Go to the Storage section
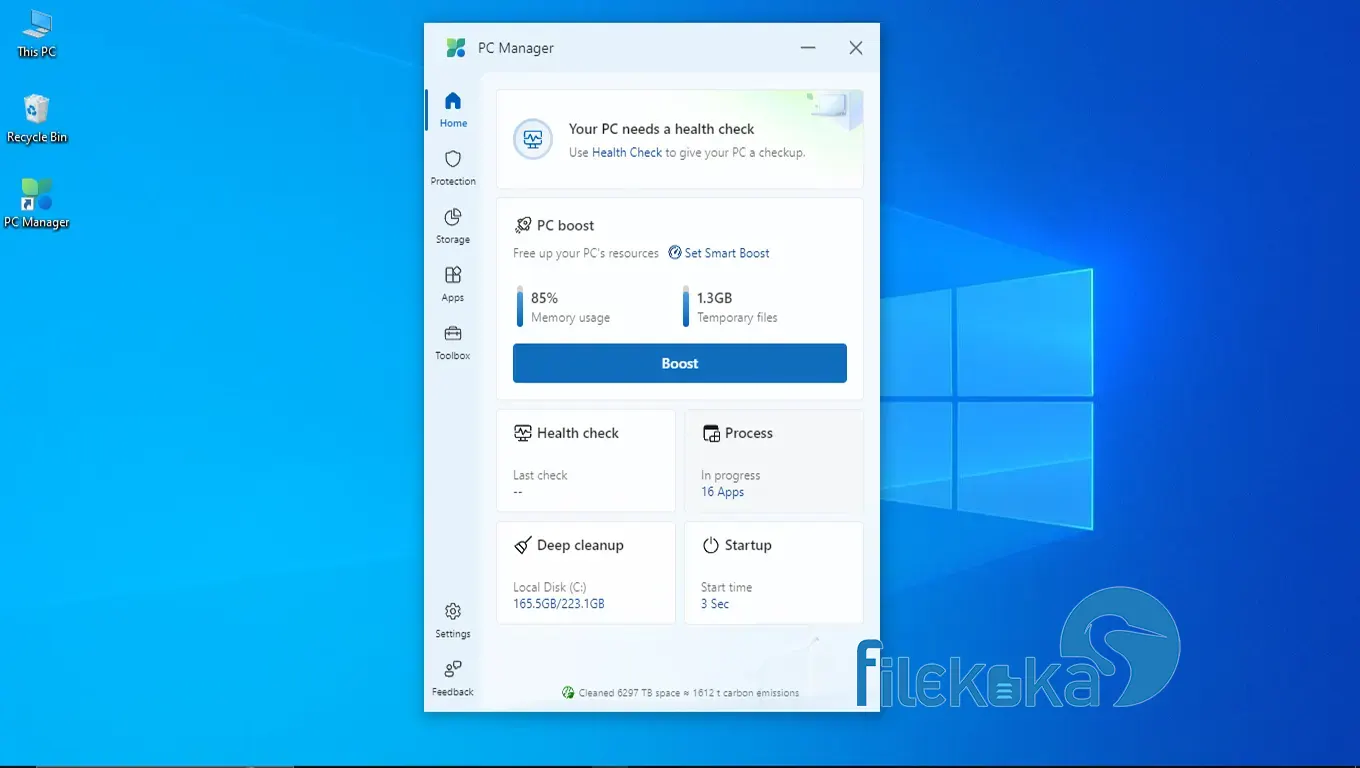The width and height of the screenshot is (1360, 768). click(453, 226)
